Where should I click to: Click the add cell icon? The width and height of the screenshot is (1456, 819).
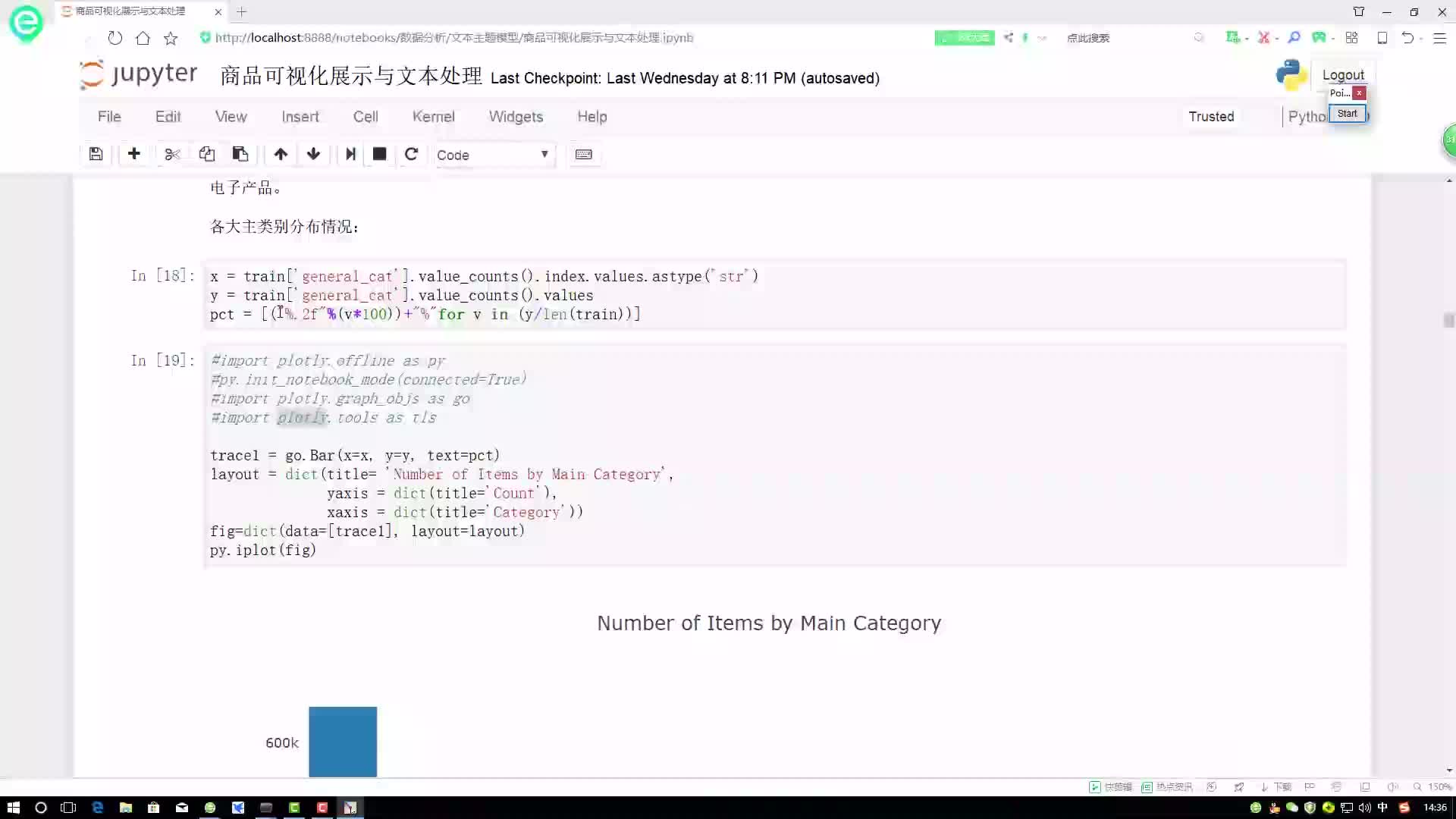coord(134,154)
